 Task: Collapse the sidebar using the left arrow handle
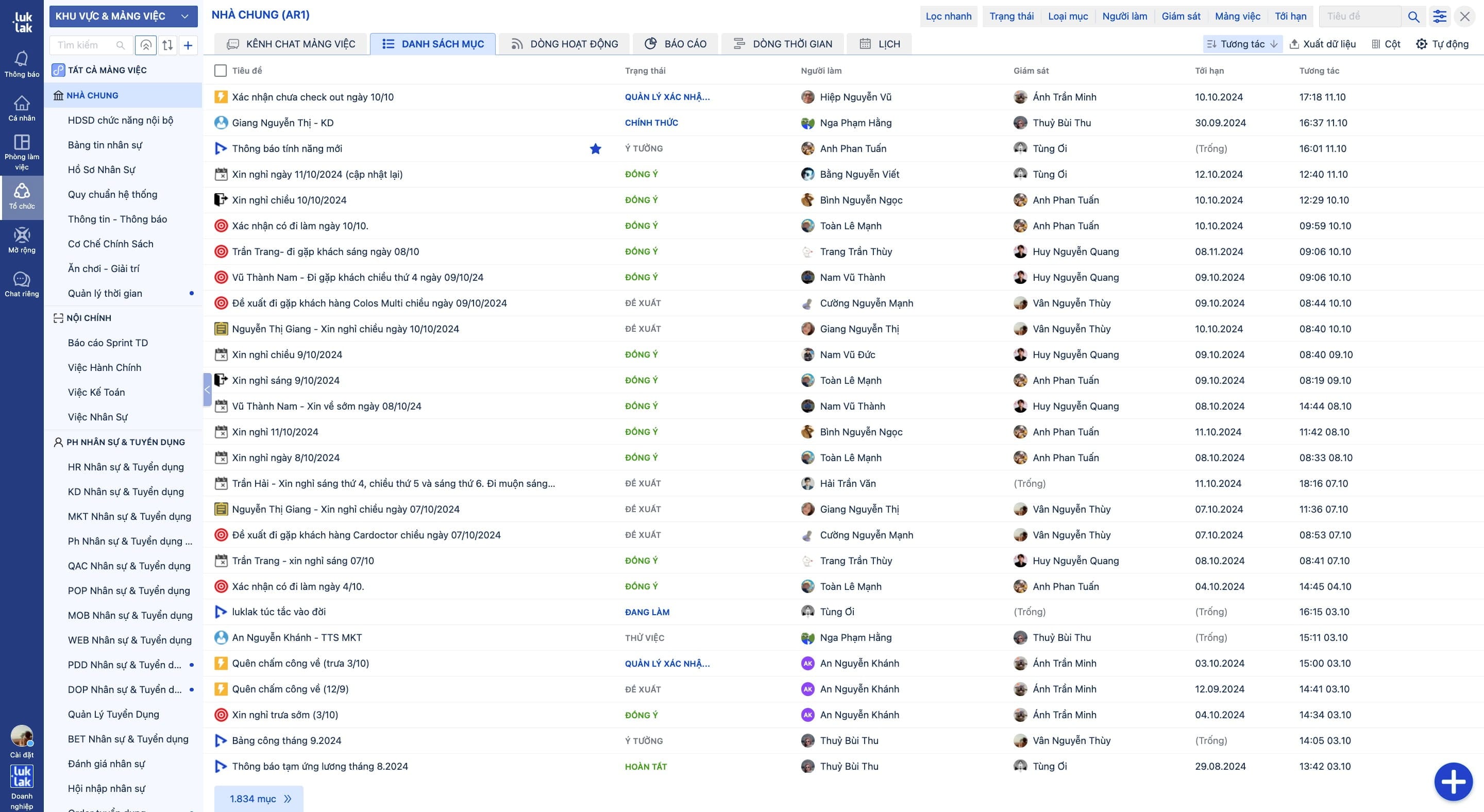(x=207, y=390)
